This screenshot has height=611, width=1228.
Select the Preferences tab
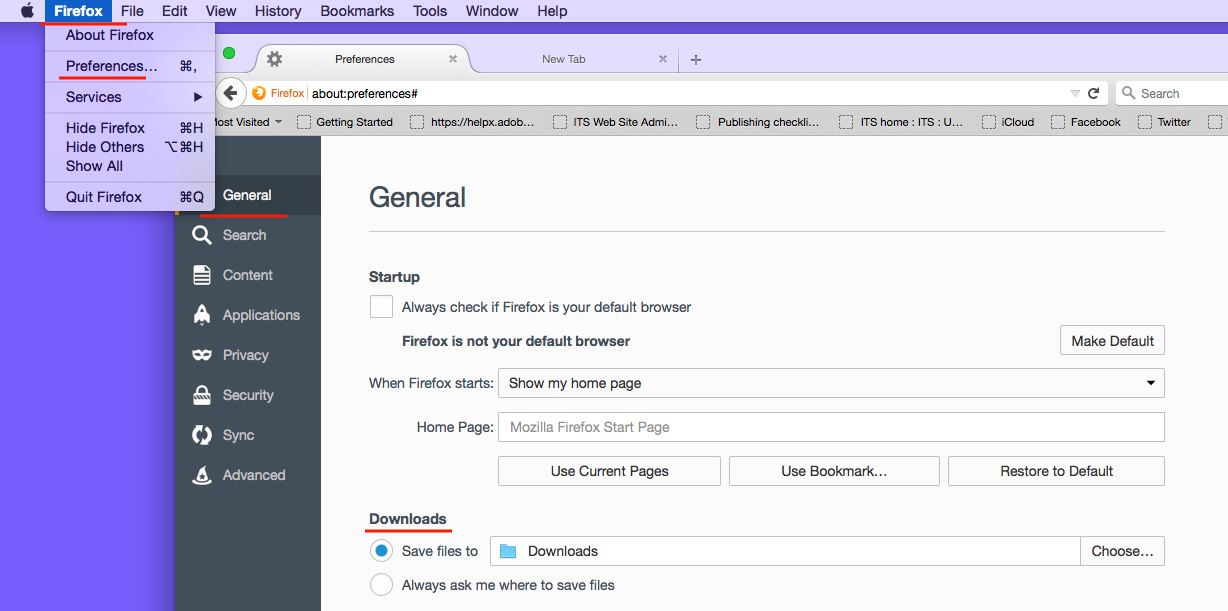364,59
